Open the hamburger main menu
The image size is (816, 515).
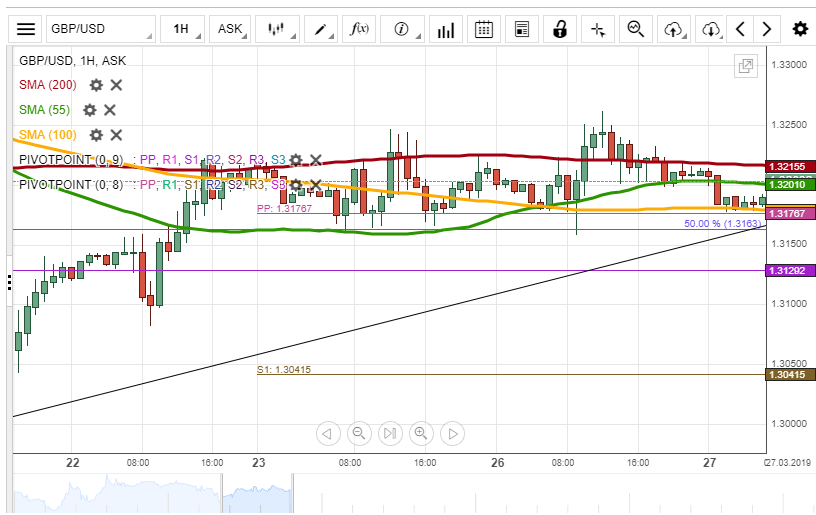click(27, 29)
